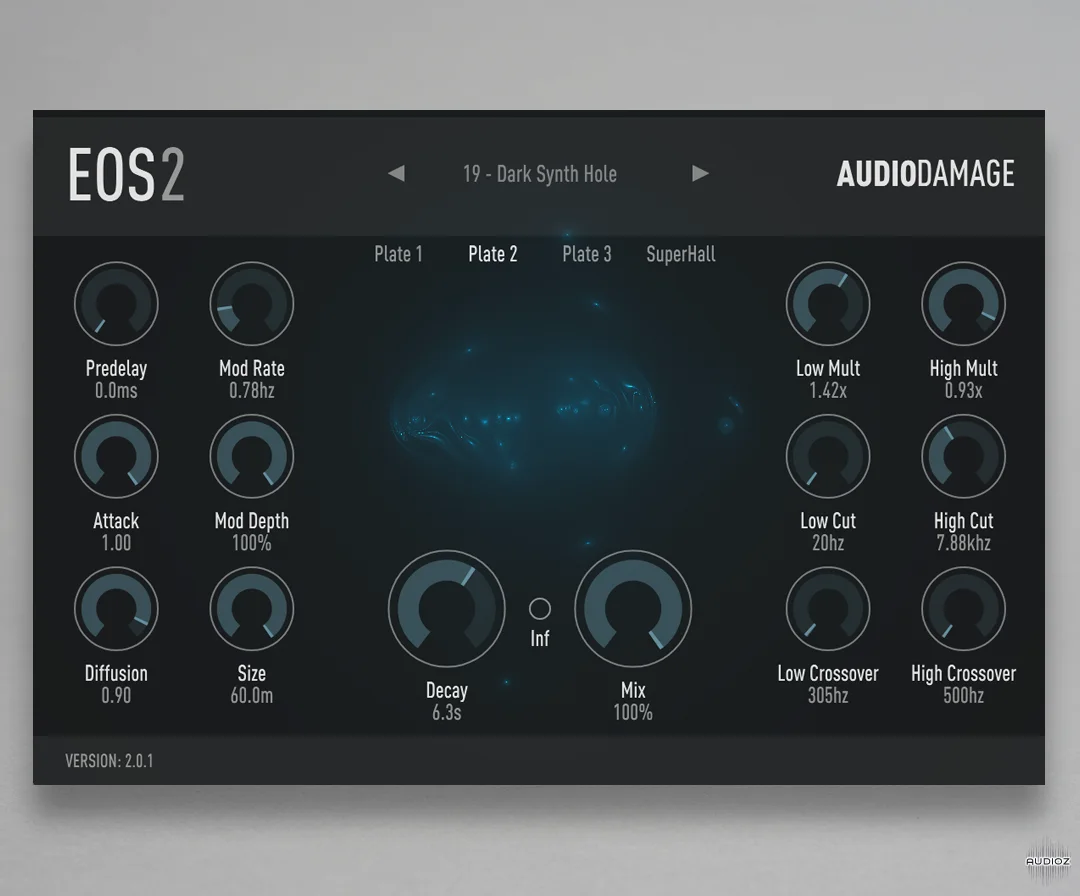Click the Size knob
The width and height of the screenshot is (1080, 896).
(x=252, y=609)
